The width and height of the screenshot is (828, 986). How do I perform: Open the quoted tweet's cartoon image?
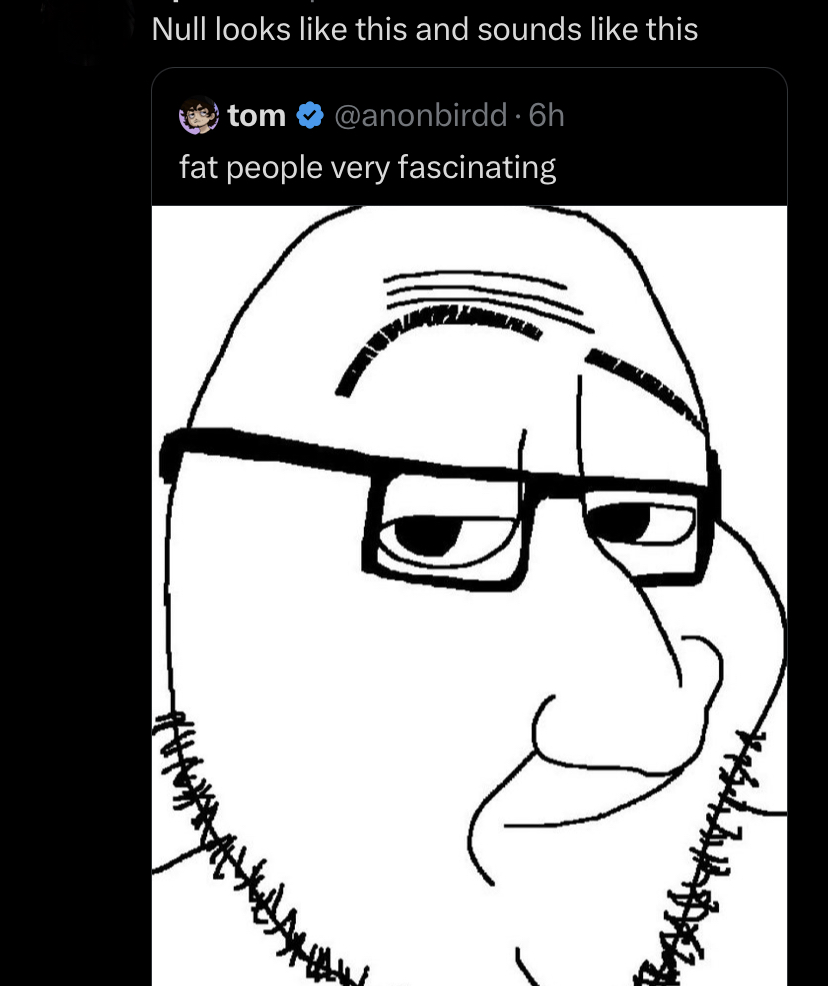click(469, 595)
